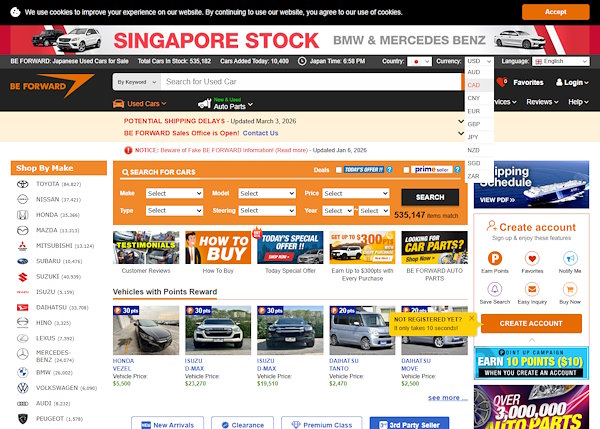Open the Price select dropdown
Screen dimensions: 600x429
pyautogui.click(x=355, y=193)
